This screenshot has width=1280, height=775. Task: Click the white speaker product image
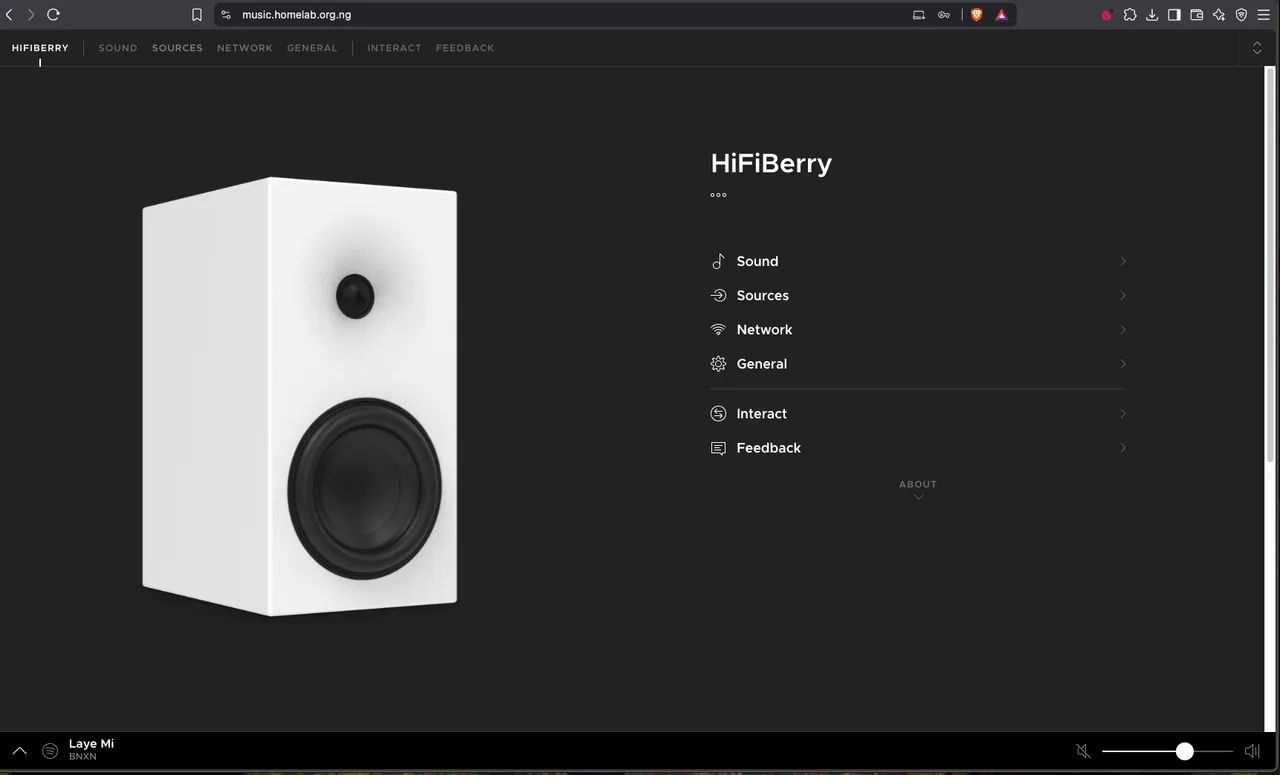(x=300, y=397)
